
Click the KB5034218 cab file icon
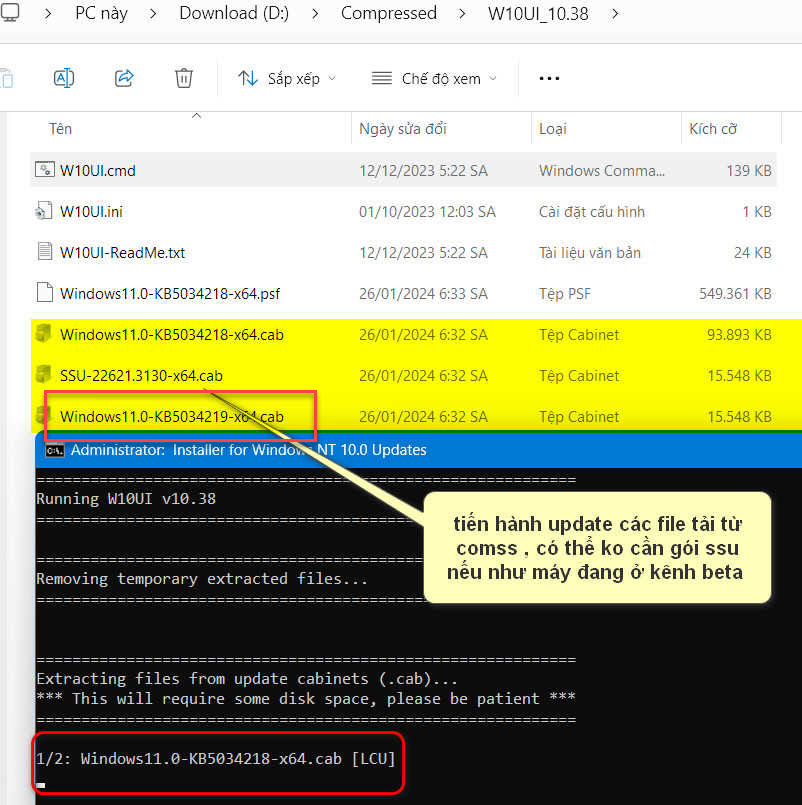[x=44, y=334]
